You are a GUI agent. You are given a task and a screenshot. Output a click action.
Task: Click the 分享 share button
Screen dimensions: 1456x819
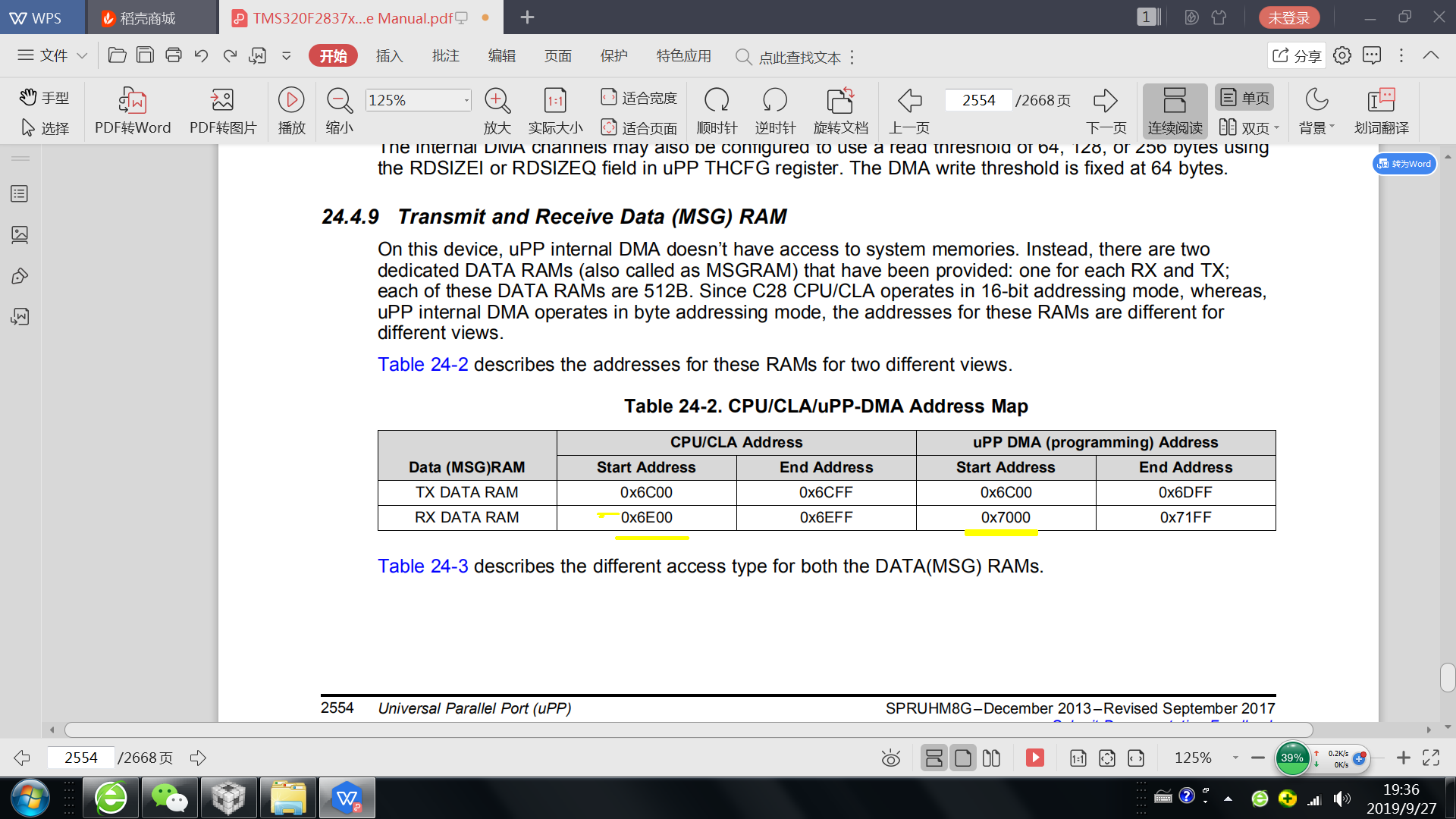(x=1297, y=55)
